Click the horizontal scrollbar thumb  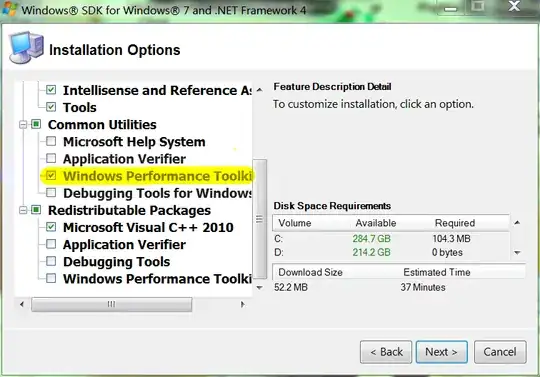pyautogui.click(x=112, y=304)
